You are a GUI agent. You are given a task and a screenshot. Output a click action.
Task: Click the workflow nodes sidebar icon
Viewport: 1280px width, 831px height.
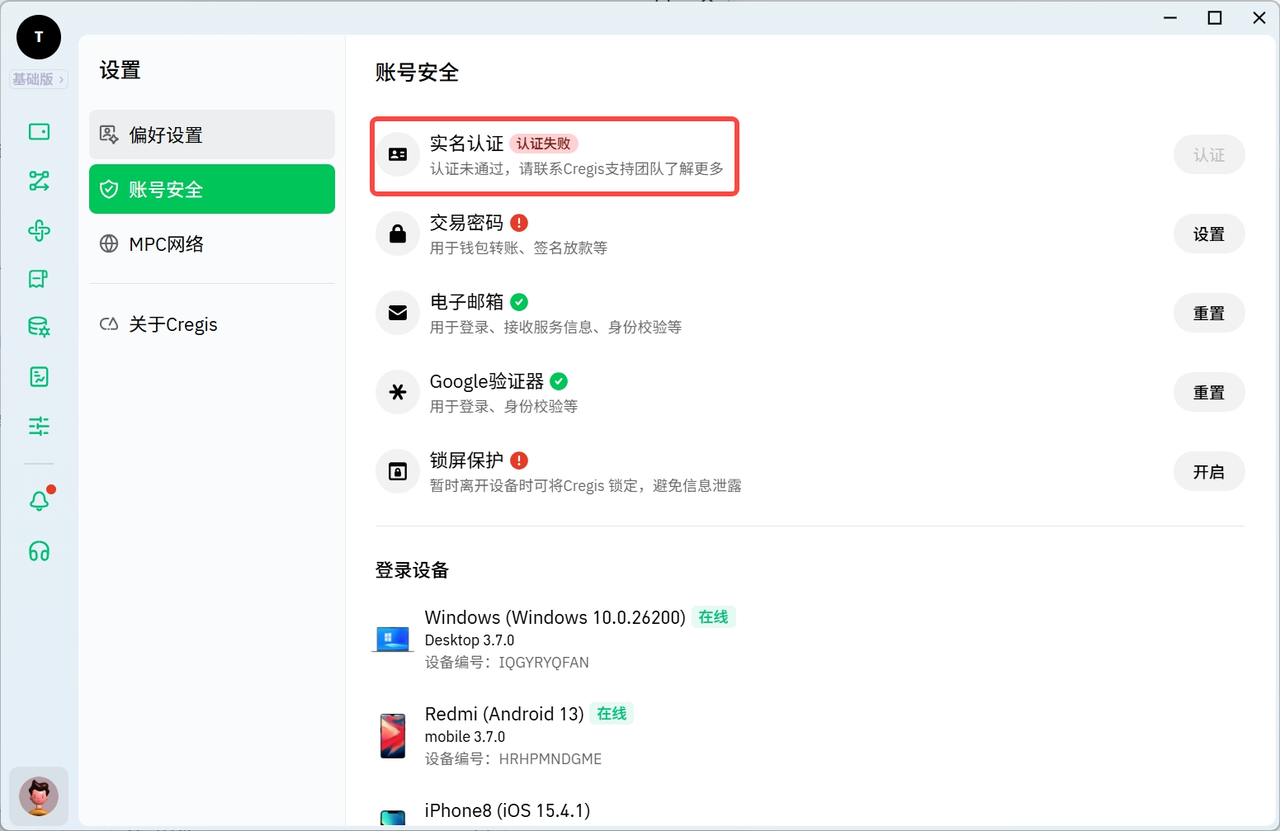click(39, 181)
